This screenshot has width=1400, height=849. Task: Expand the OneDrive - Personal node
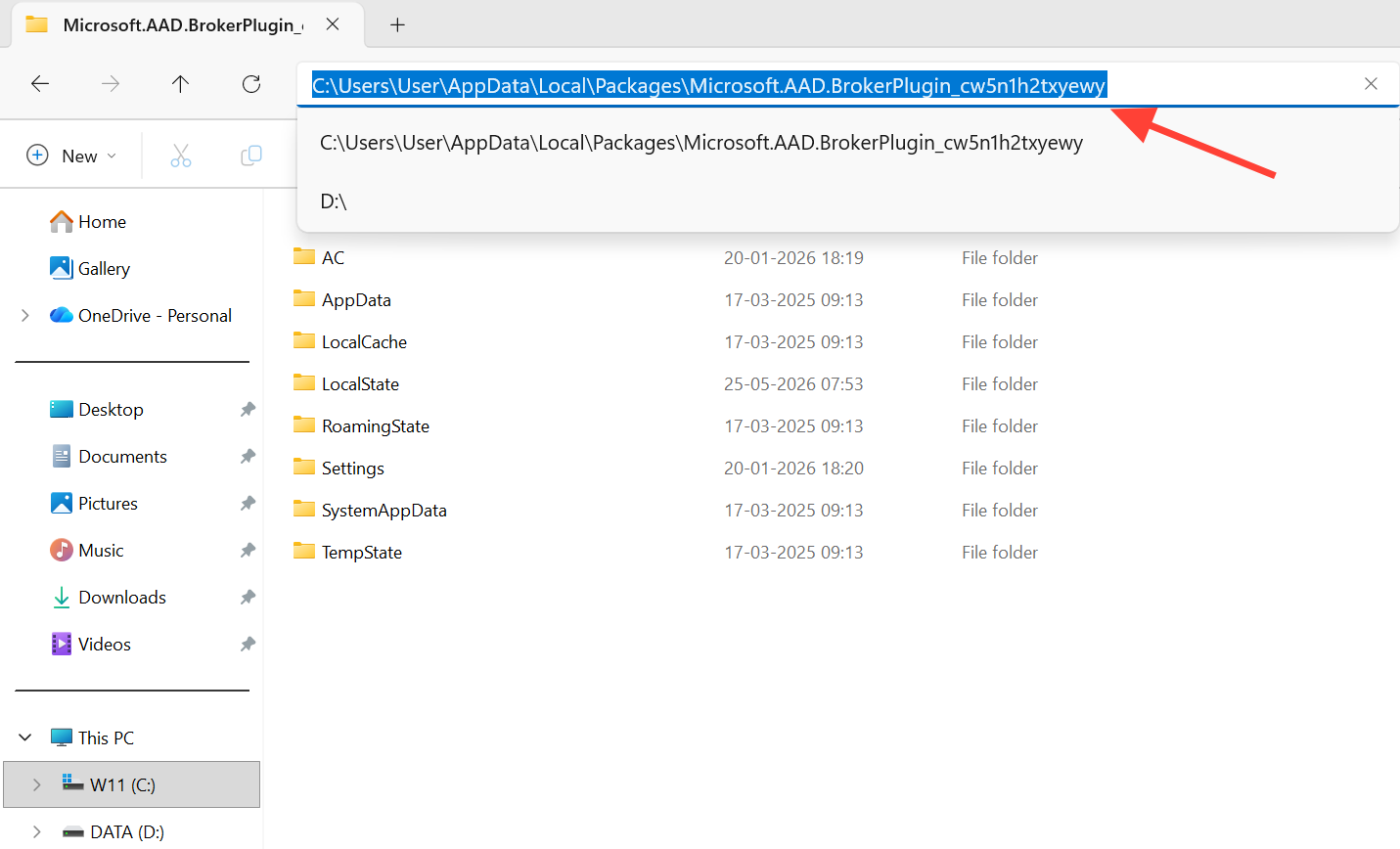[x=25, y=316]
